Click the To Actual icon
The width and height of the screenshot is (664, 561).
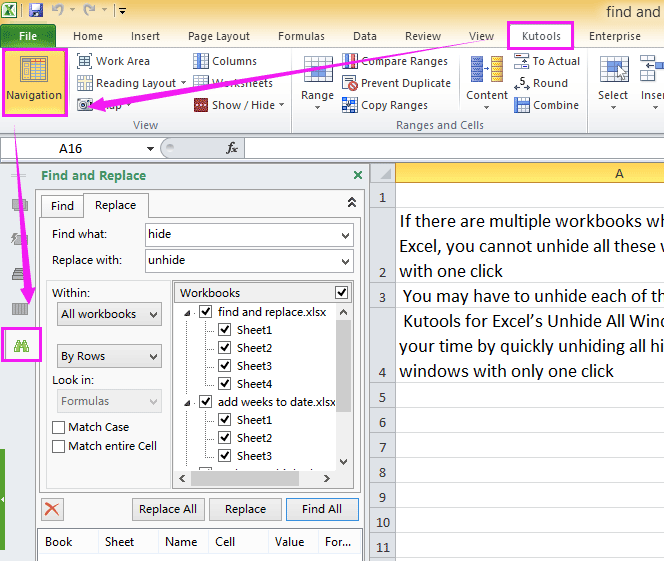521,61
